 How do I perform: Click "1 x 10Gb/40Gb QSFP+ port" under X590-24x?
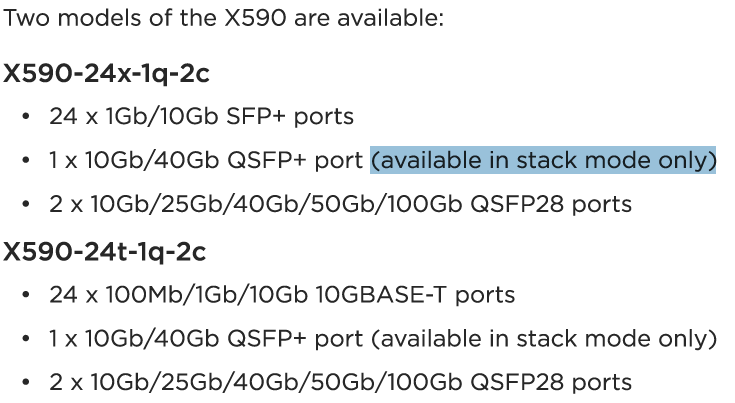point(206,160)
